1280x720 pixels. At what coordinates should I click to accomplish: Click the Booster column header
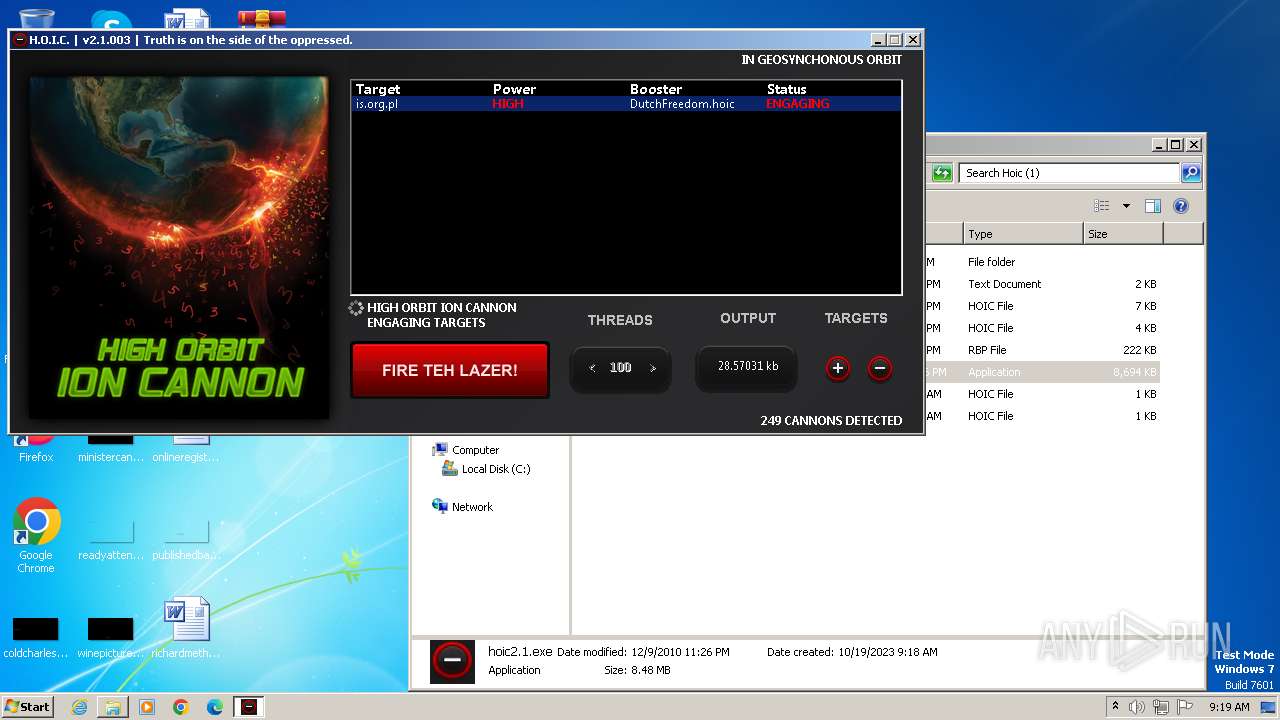click(x=656, y=89)
